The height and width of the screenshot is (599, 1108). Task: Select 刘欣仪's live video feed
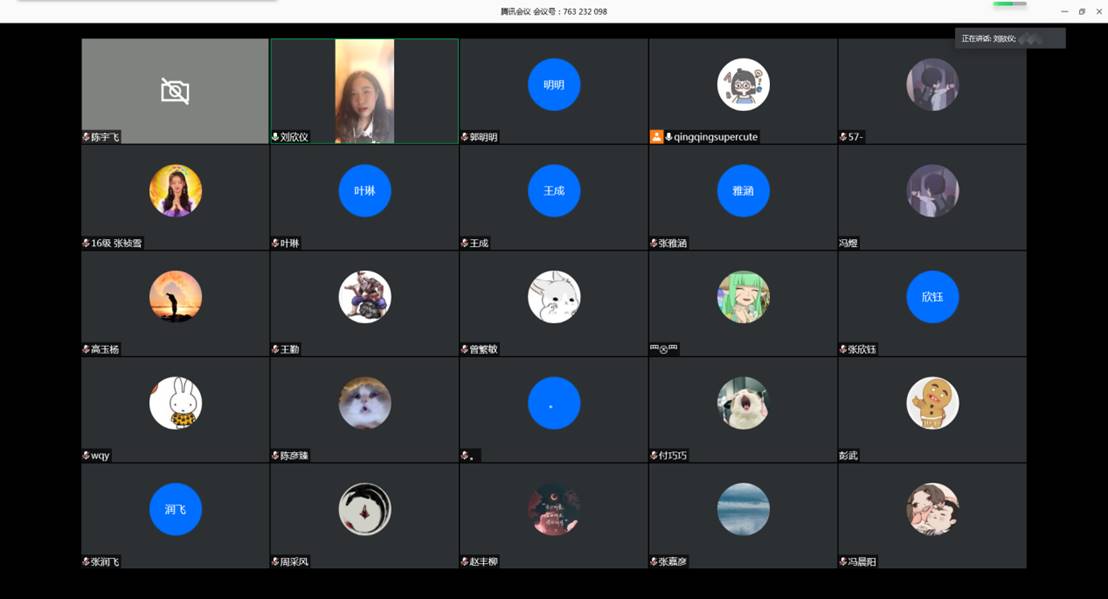(x=364, y=90)
